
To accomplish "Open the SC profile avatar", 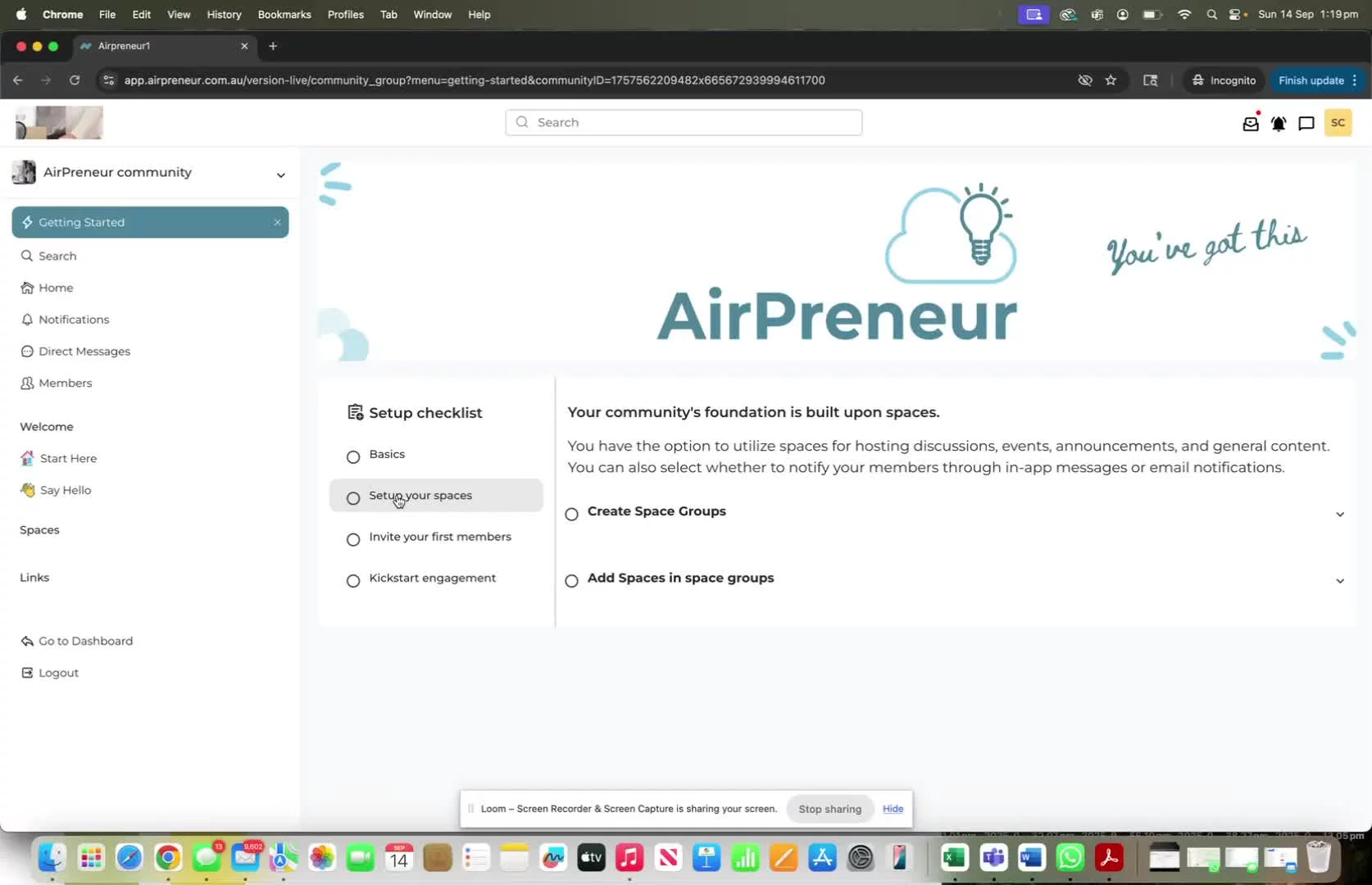I will (x=1338, y=123).
